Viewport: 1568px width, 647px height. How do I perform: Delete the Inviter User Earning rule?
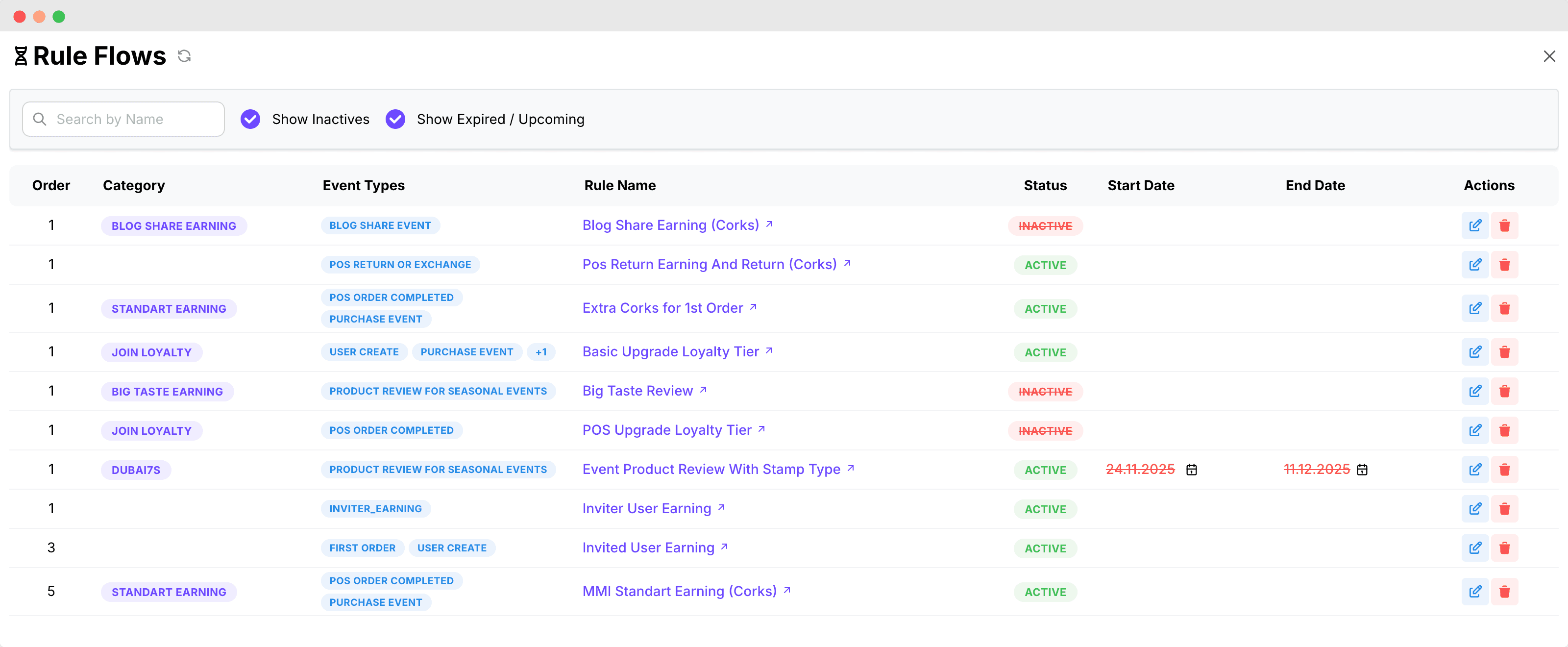click(x=1504, y=509)
